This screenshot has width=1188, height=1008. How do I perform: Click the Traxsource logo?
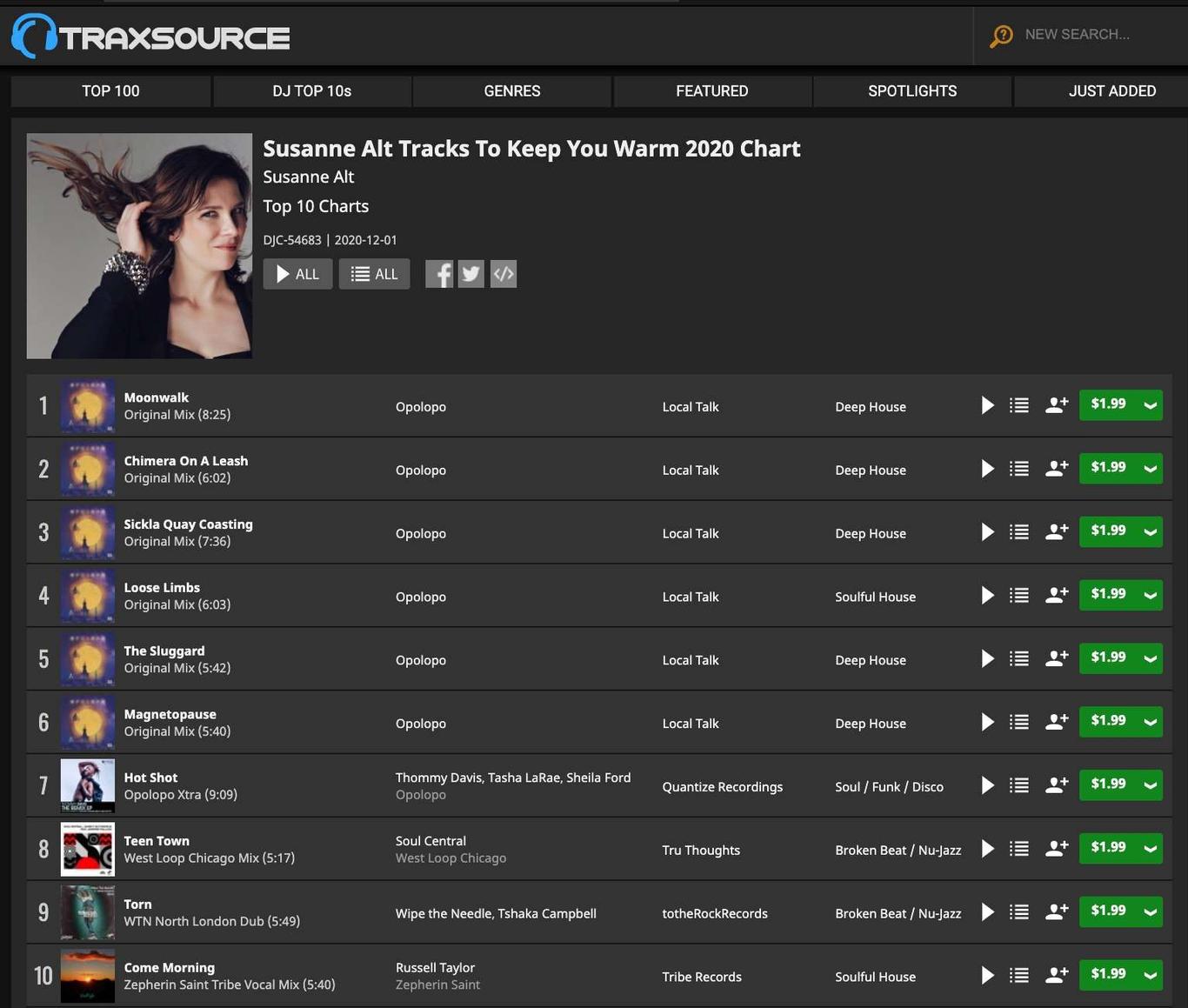pyautogui.click(x=150, y=37)
